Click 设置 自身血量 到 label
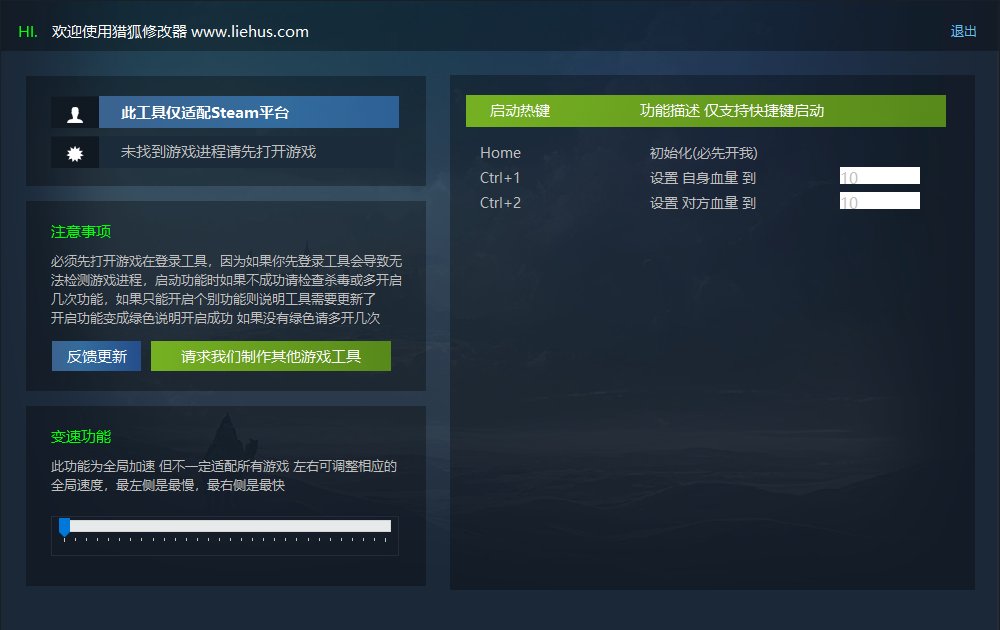Image resolution: width=1000 pixels, height=630 pixels. pos(703,178)
